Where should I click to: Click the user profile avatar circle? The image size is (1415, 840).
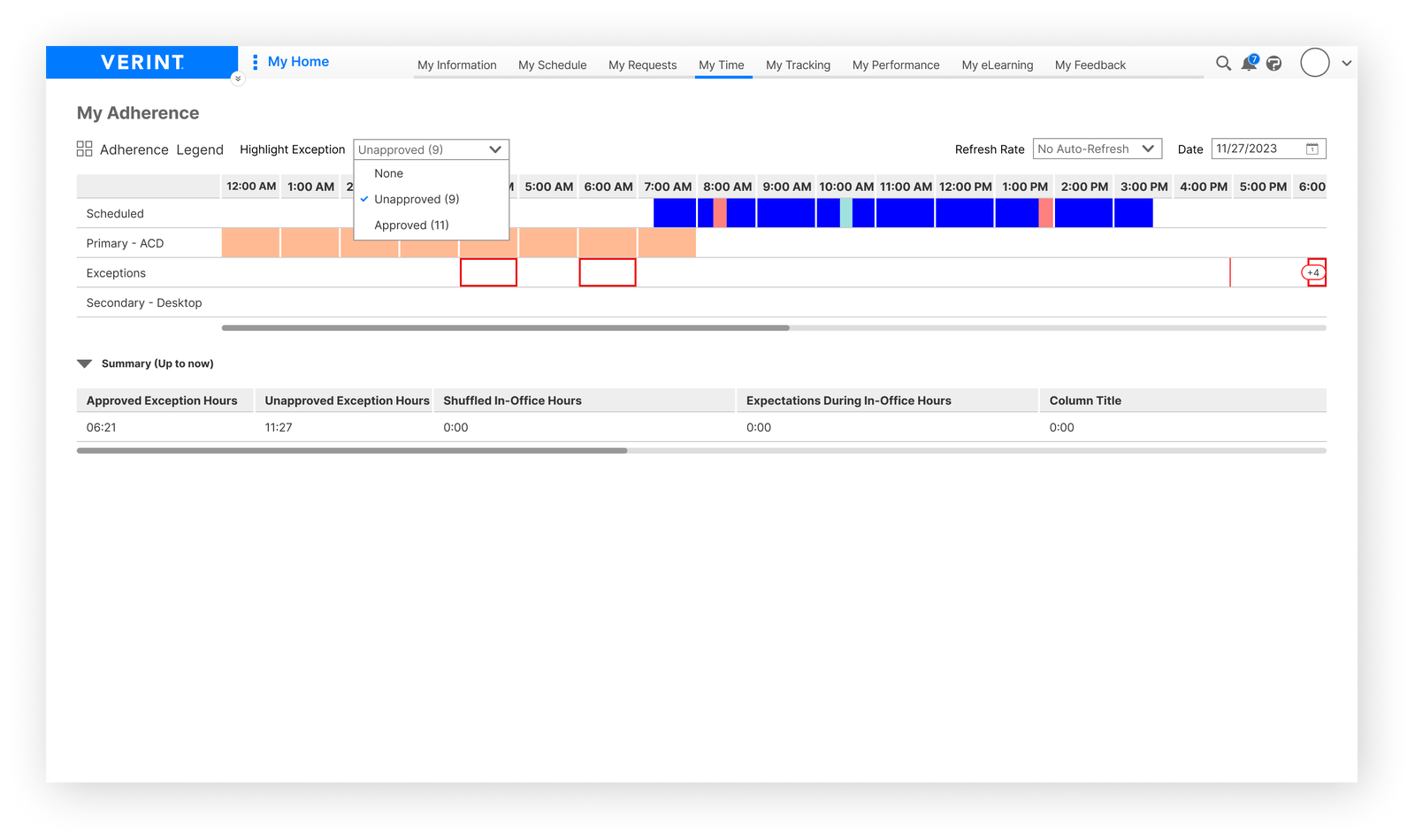[1314, 63]
